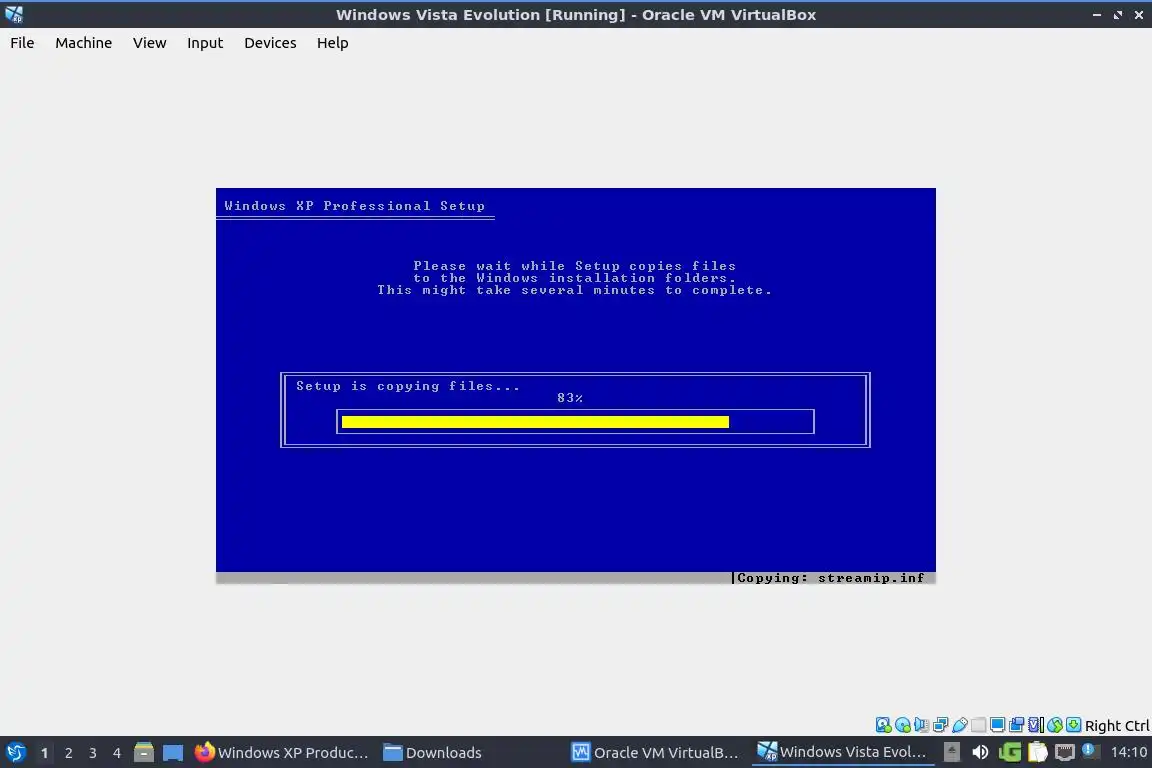Switch to workspace 1
Screen dimensions: 1152x768
click(x=44, y=753)
